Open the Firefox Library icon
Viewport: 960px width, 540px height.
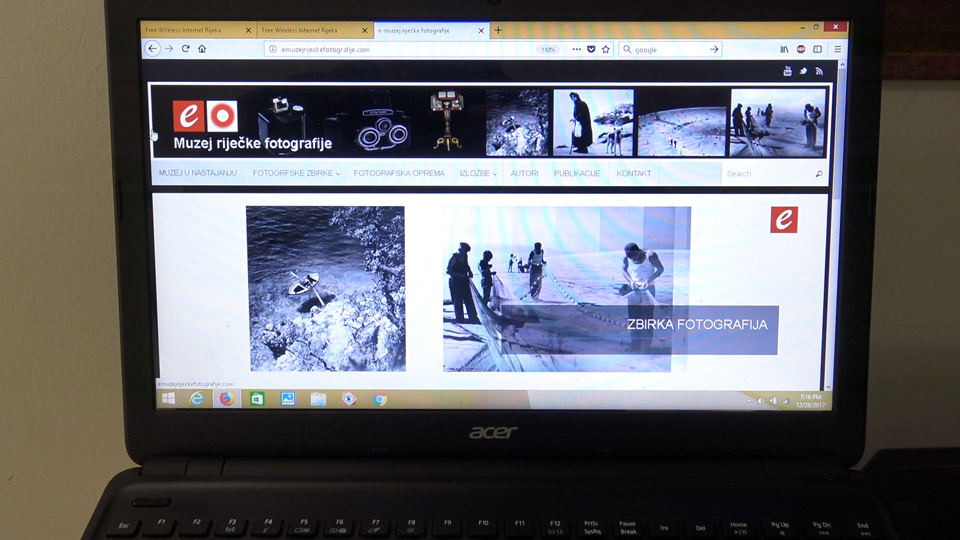coord(785,49)
